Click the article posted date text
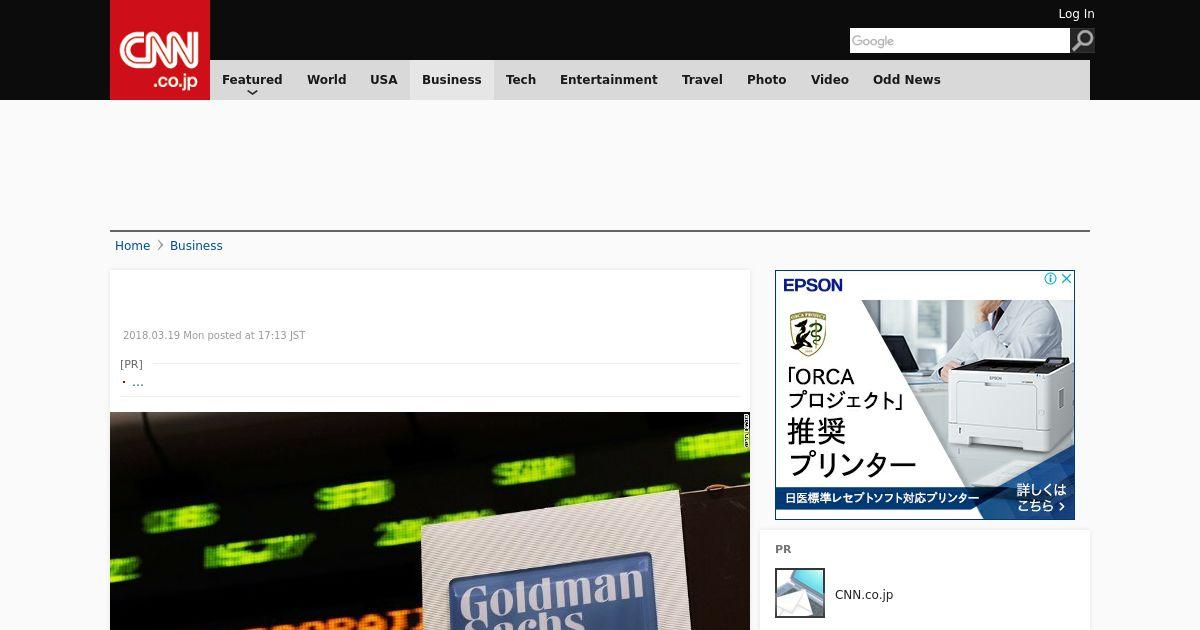1200x630 pixels. (214, 336)
